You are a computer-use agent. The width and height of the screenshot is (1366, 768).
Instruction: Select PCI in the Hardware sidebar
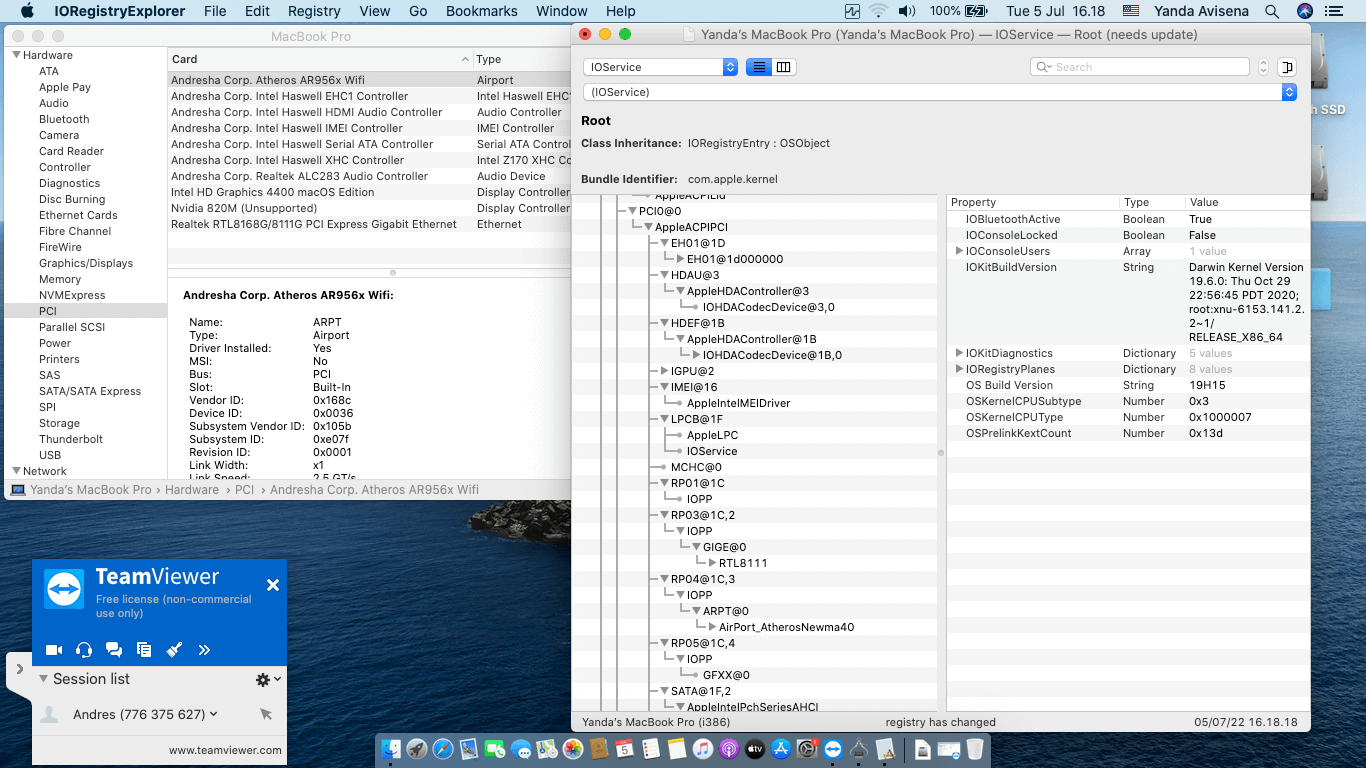pyautogui.click(x=48, y=311)
